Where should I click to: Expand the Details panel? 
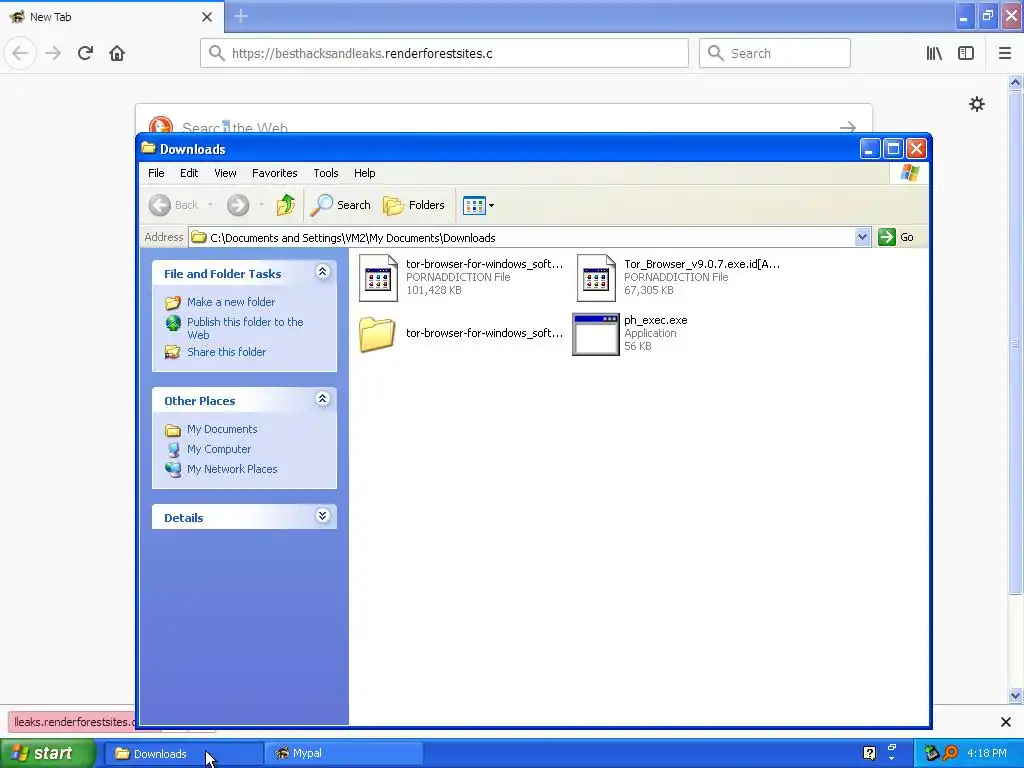coord(323,516)
